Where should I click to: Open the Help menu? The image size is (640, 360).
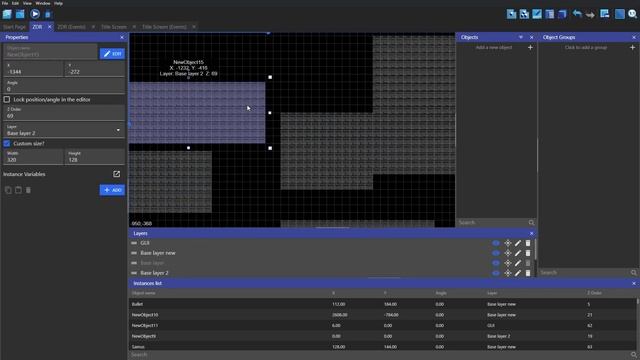click(x=58, y=3)
